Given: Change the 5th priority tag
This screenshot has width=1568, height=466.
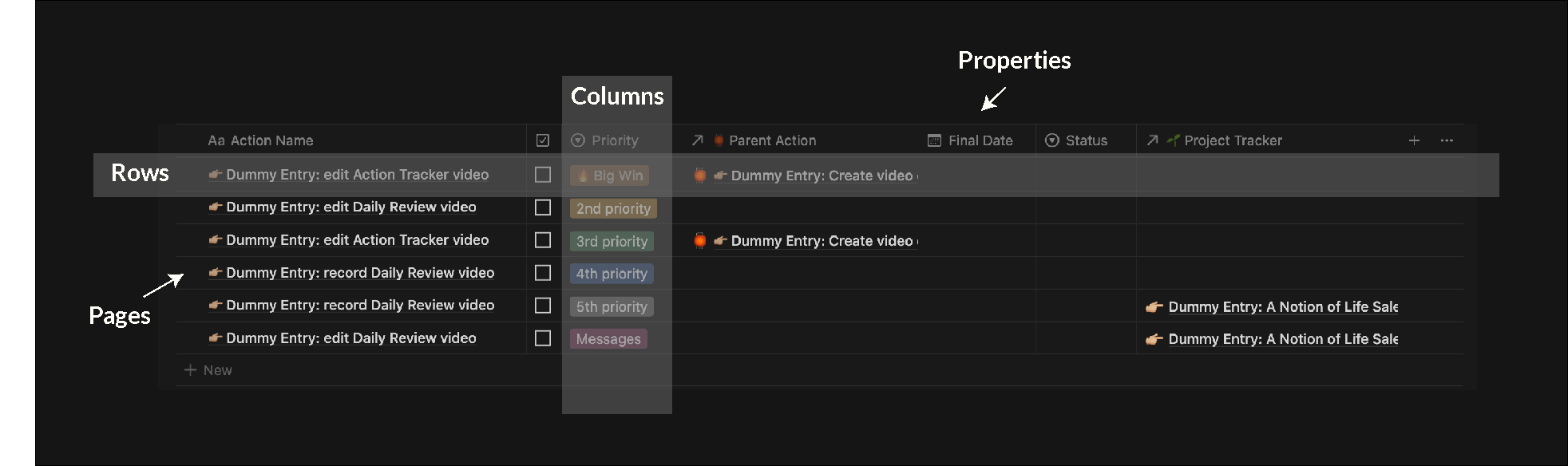Looking at the screenshot, I should coord(612,306).
